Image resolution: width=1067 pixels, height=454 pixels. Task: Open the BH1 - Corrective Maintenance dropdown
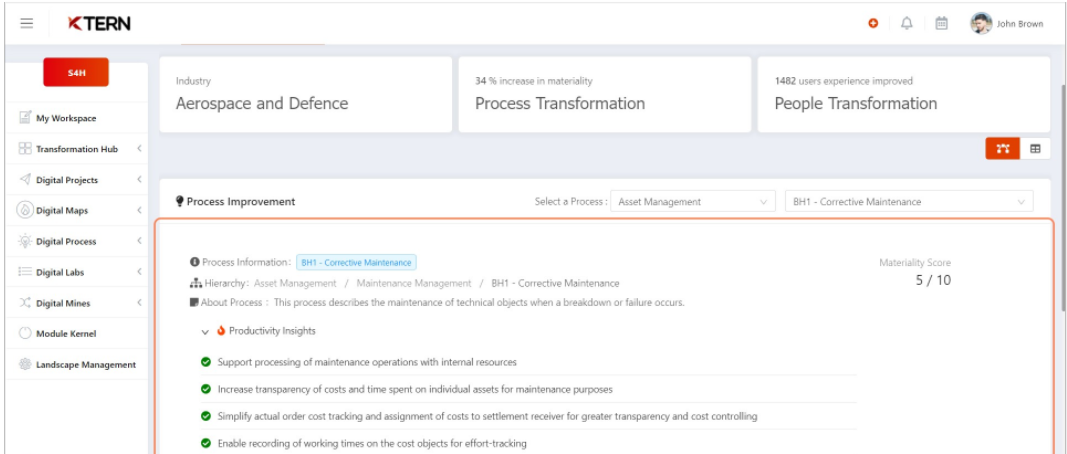coord(908,201)
